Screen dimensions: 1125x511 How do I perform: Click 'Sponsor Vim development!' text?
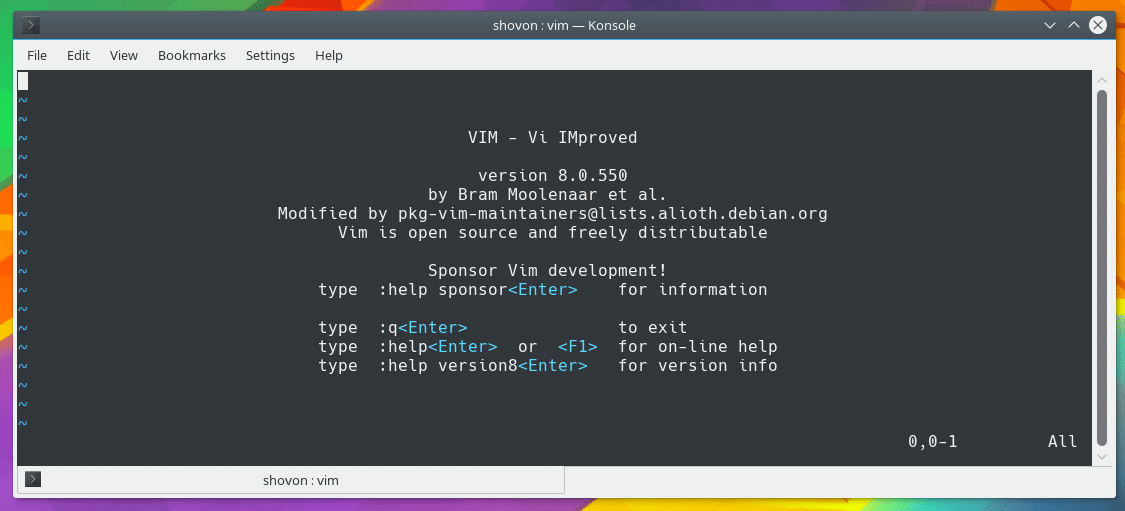(547, 271)
